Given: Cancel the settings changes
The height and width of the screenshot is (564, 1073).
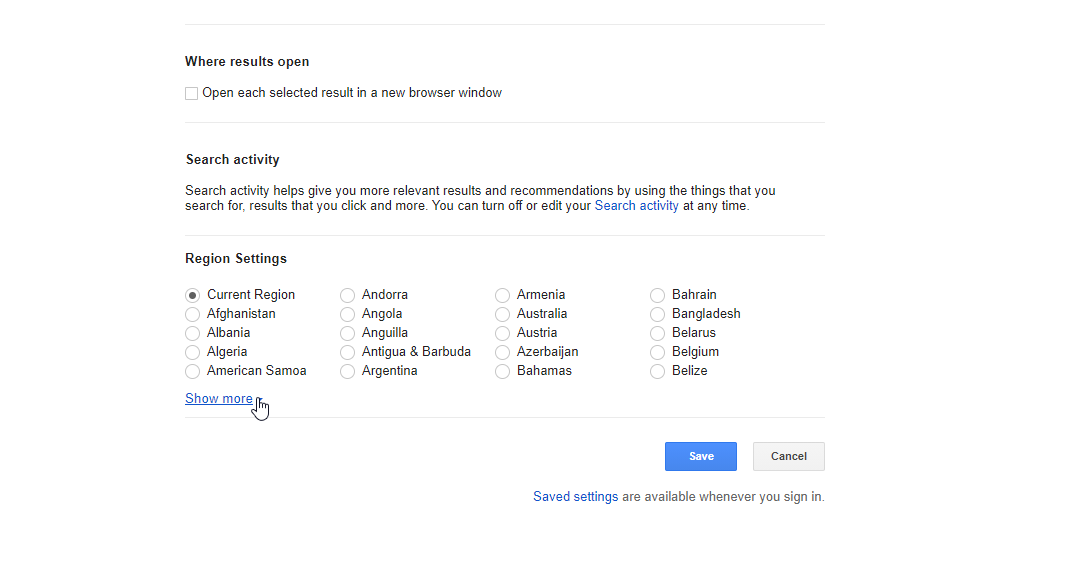Looking at the screenshot, I should (789, 457).
